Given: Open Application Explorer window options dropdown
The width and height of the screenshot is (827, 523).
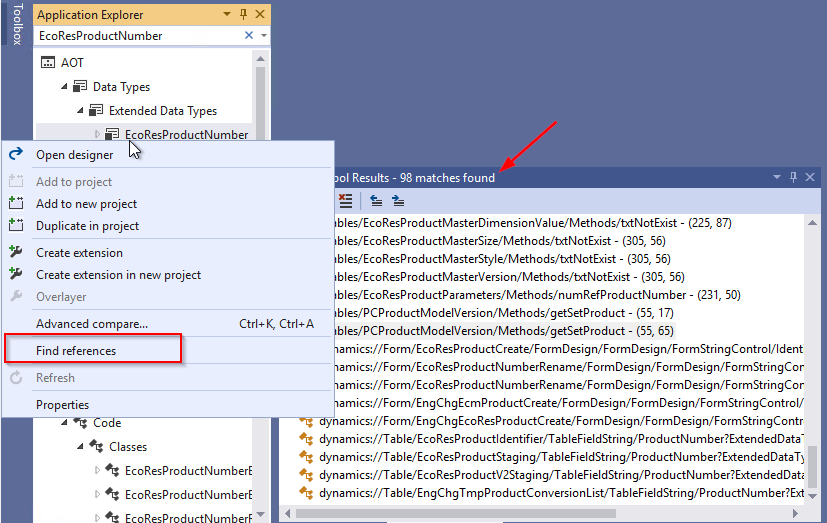Looking at the screenshot, I should click(x=227, y=14).
